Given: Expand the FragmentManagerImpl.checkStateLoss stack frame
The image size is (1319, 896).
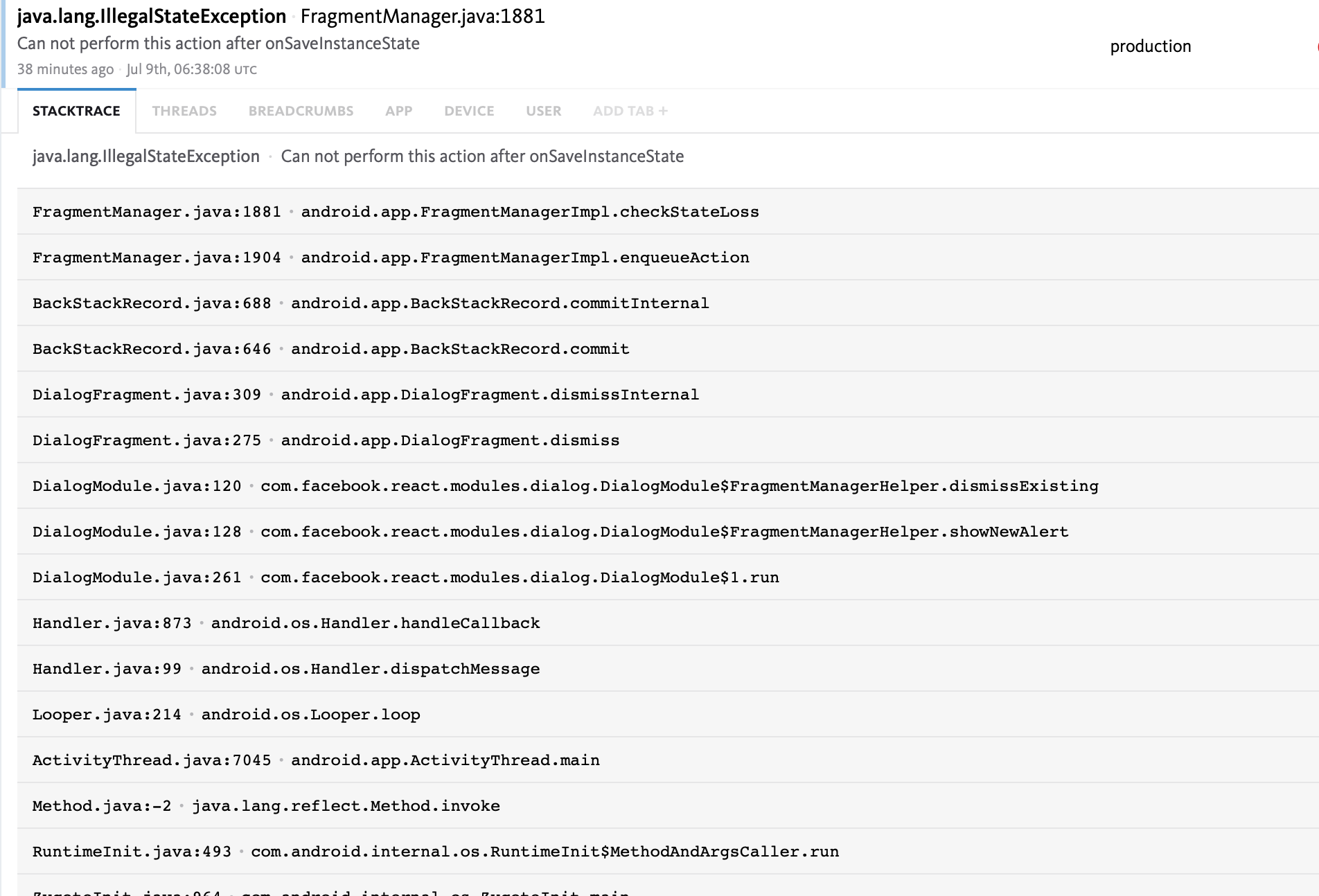Looking at the screenshot, I should (x=395, y=211).
